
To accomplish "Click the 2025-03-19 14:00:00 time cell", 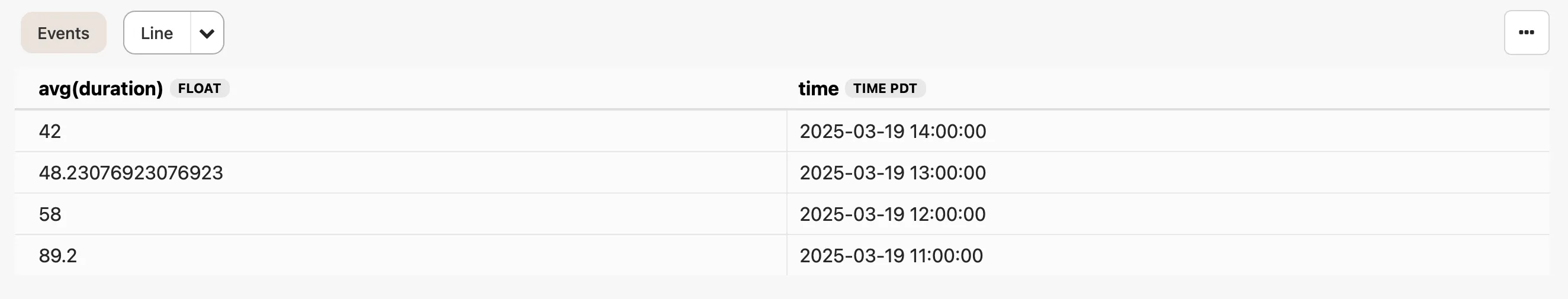I will coord(892,131).
